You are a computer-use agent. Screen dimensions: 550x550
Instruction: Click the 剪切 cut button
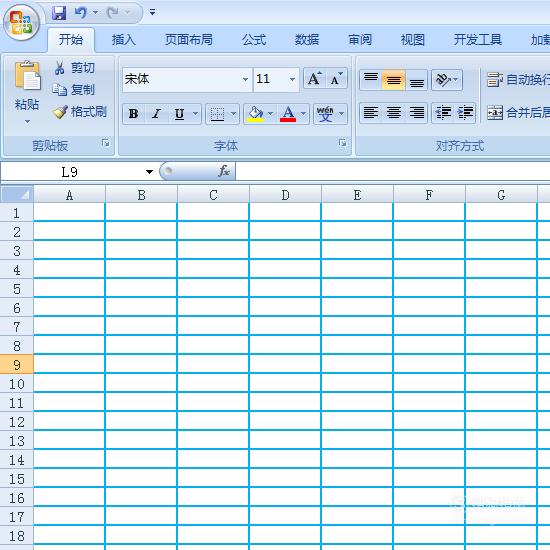coord(74,67)
